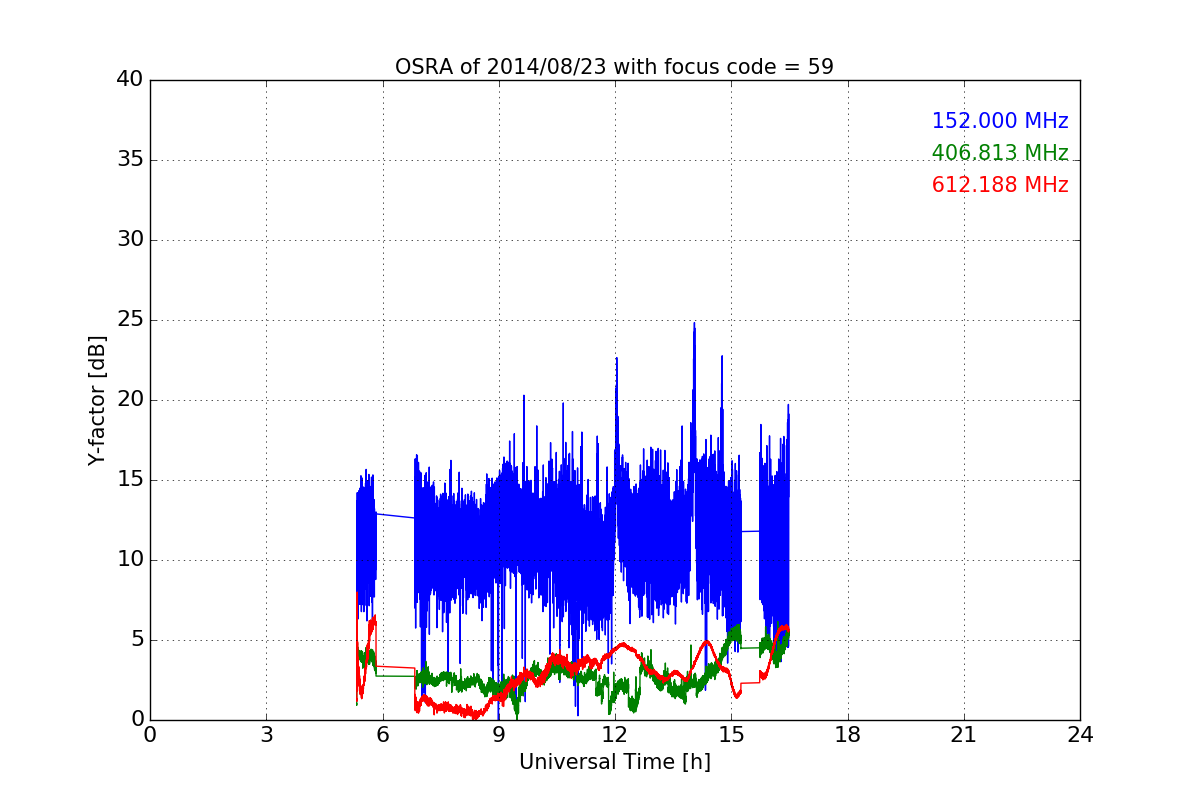Click the 'Universal Time [h]' axis label
The height and width of the screenshot is (800, 1200).
pos(614,762)
